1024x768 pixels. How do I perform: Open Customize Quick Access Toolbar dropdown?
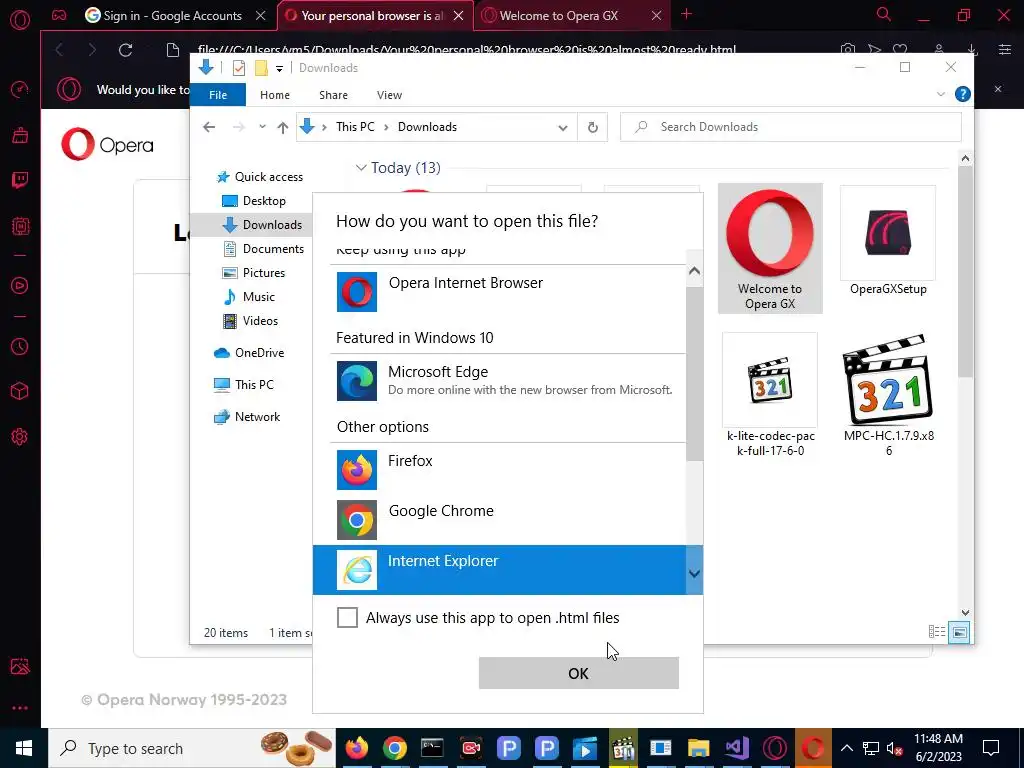[x=279, y=68]
